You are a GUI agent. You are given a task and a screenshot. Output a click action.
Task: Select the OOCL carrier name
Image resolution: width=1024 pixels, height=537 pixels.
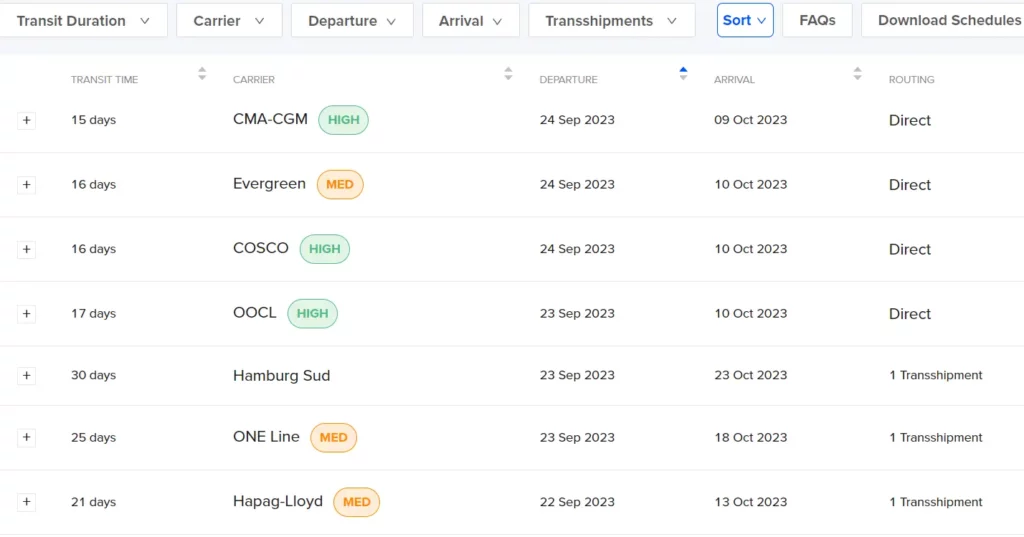[x=255, y=314]
